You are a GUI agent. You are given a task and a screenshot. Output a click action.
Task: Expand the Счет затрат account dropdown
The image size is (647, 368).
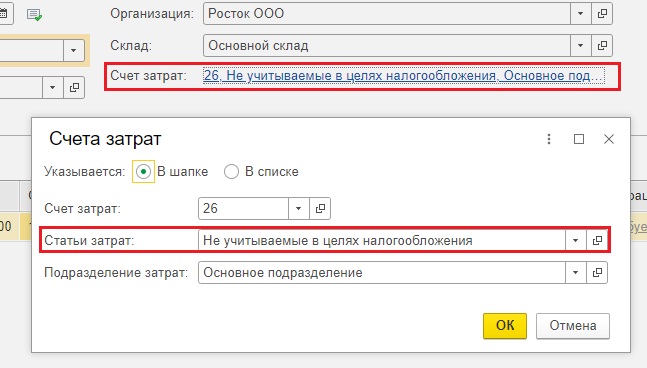tap(299, 208)
